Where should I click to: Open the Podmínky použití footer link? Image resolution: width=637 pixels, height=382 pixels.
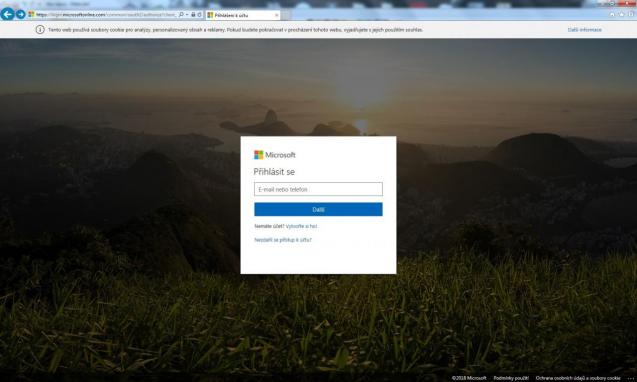coord(511,378)
